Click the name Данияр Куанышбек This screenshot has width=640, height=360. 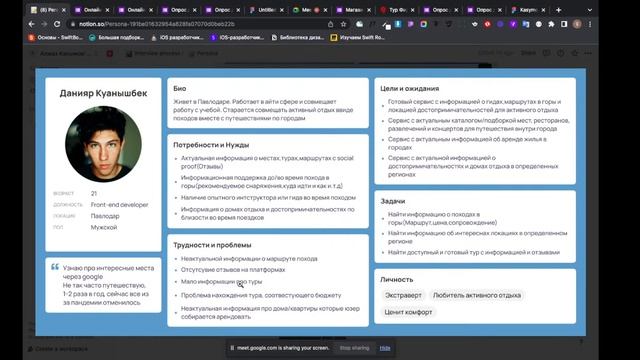[103, 93]
